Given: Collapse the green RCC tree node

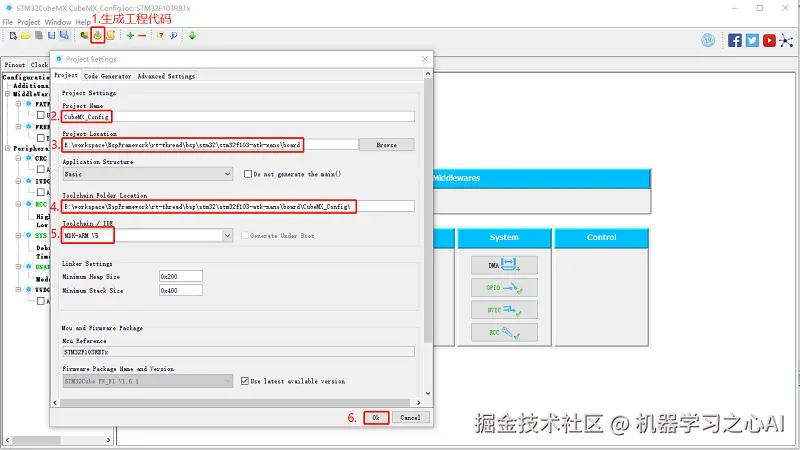Looking at the screenshot, I should click(x=18, y=204).
